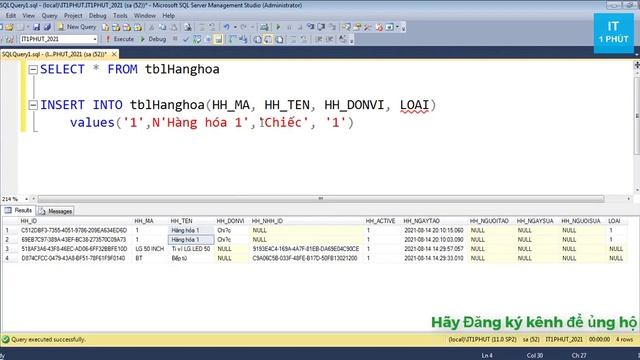Click the Change Connection icon

click(x=10, y=39)
